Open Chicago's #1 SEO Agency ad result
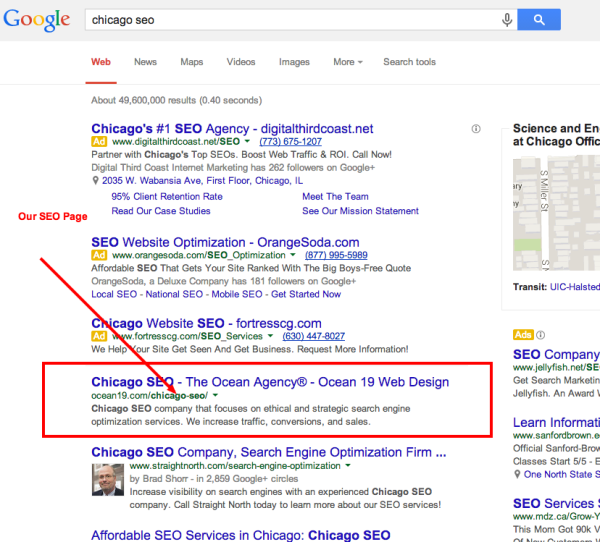The height and width of the screenshot is (542, 600). (x=232, y=129)
